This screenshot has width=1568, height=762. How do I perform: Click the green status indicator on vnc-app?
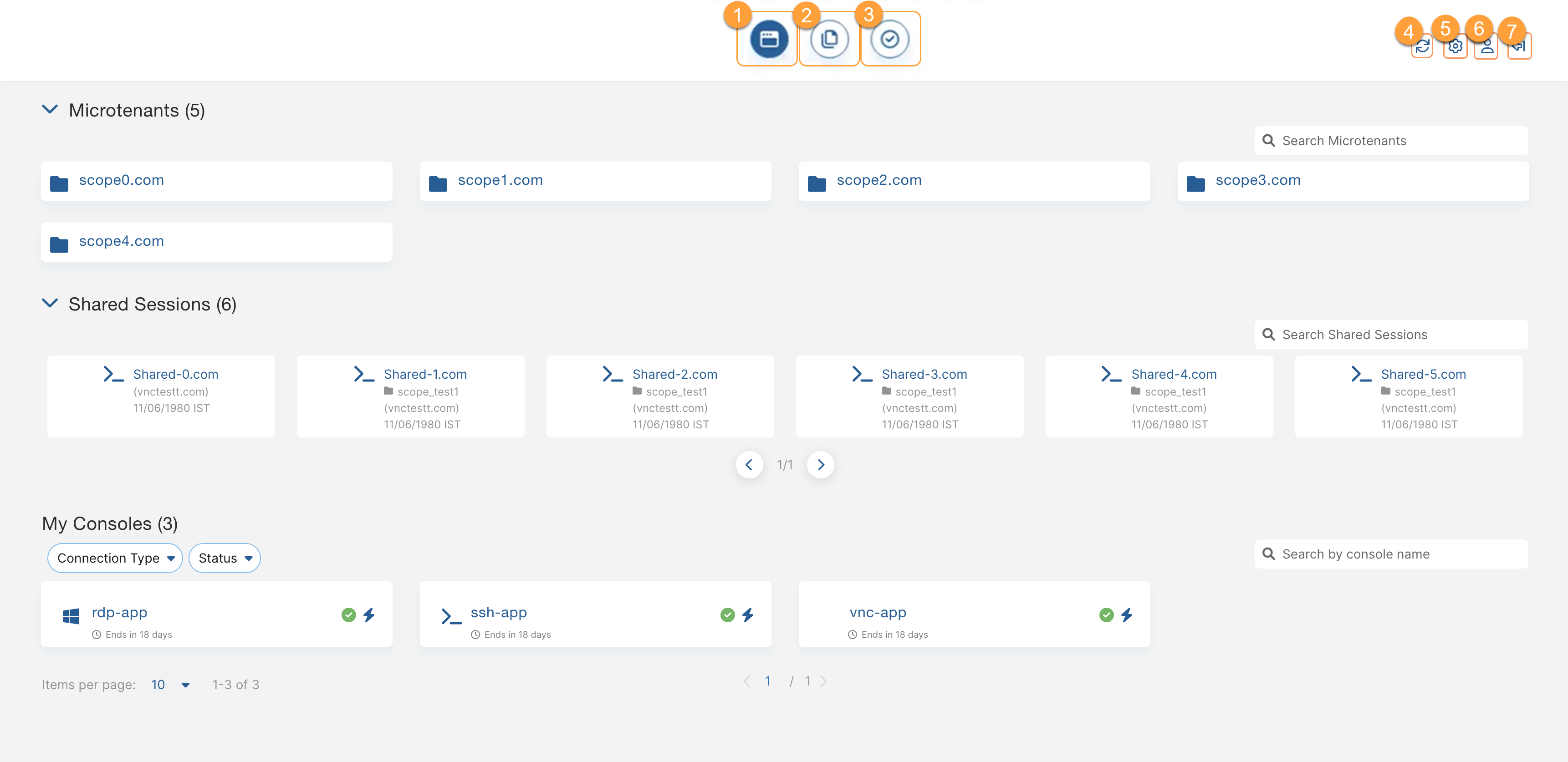point(1106,615)
